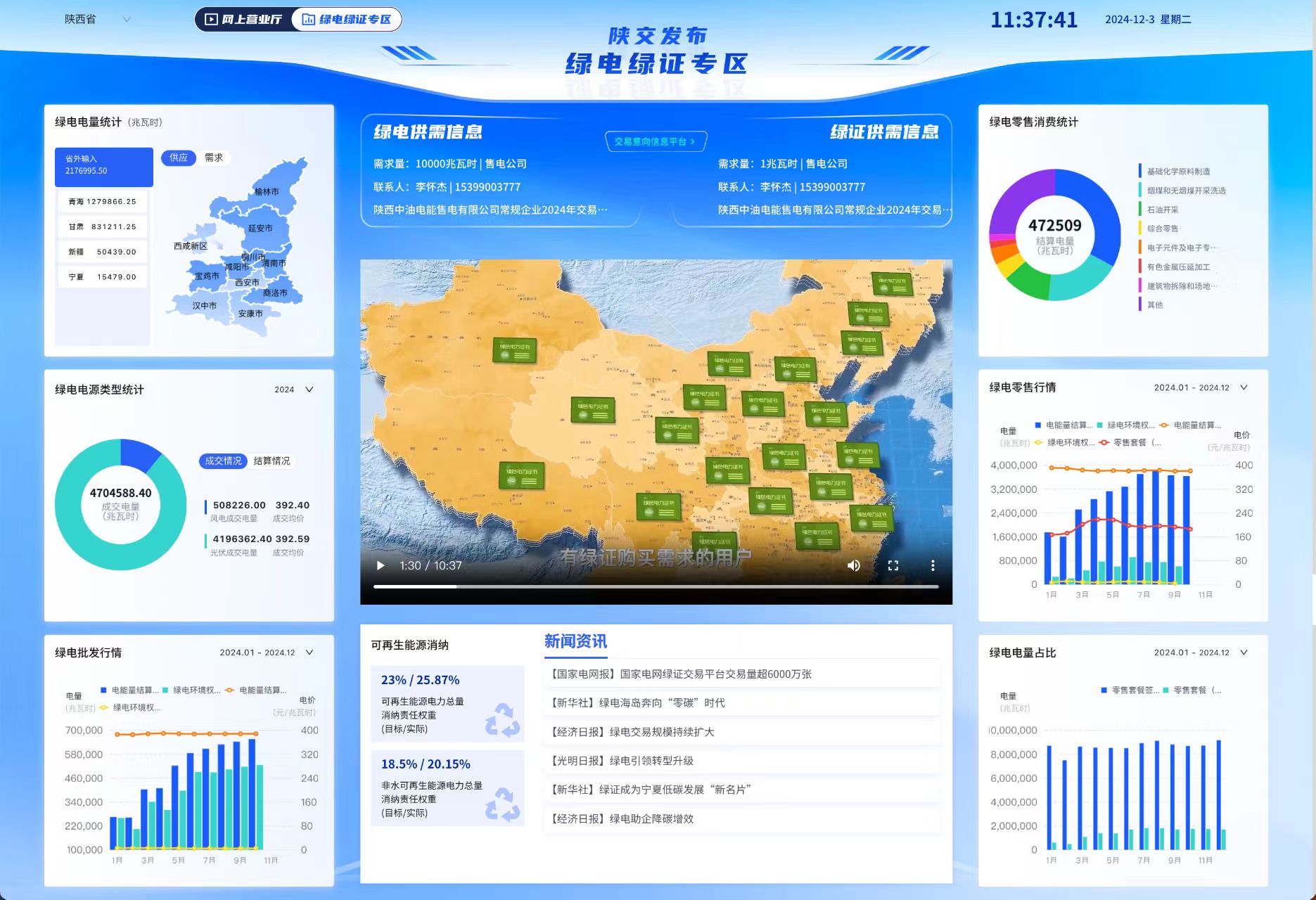1316x900 pixels.
Task: Switch to the 网上营业厅 tab
Action: tap(243, 20)
